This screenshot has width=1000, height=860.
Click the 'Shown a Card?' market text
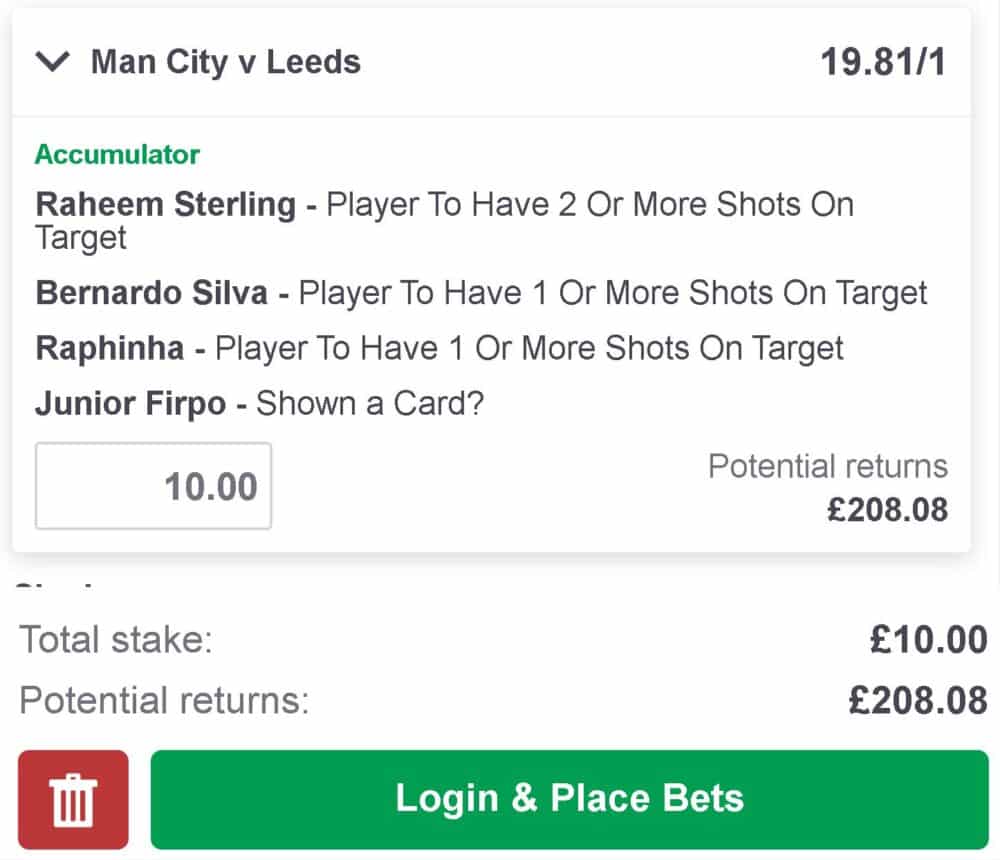(x=370, y=403)
